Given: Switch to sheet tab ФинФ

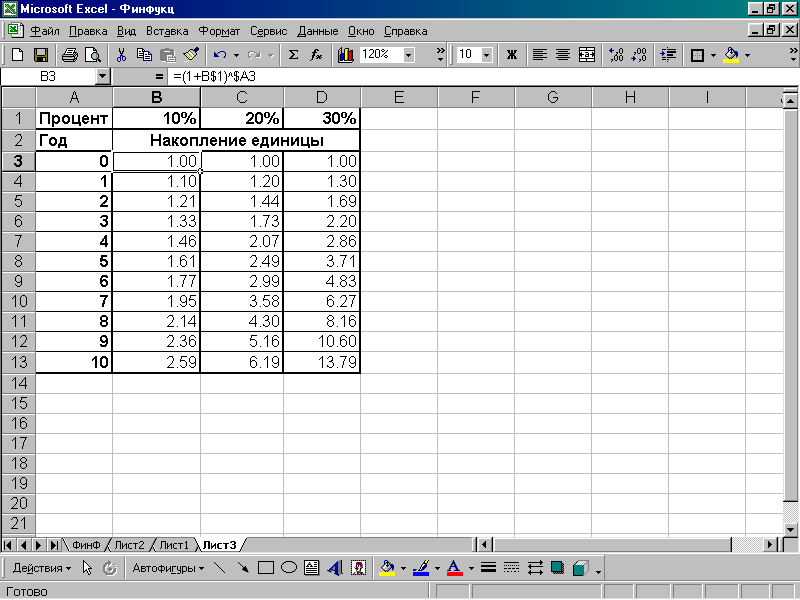Looking at the screenshot, I should pyautogui.click(x=86, y=545).
